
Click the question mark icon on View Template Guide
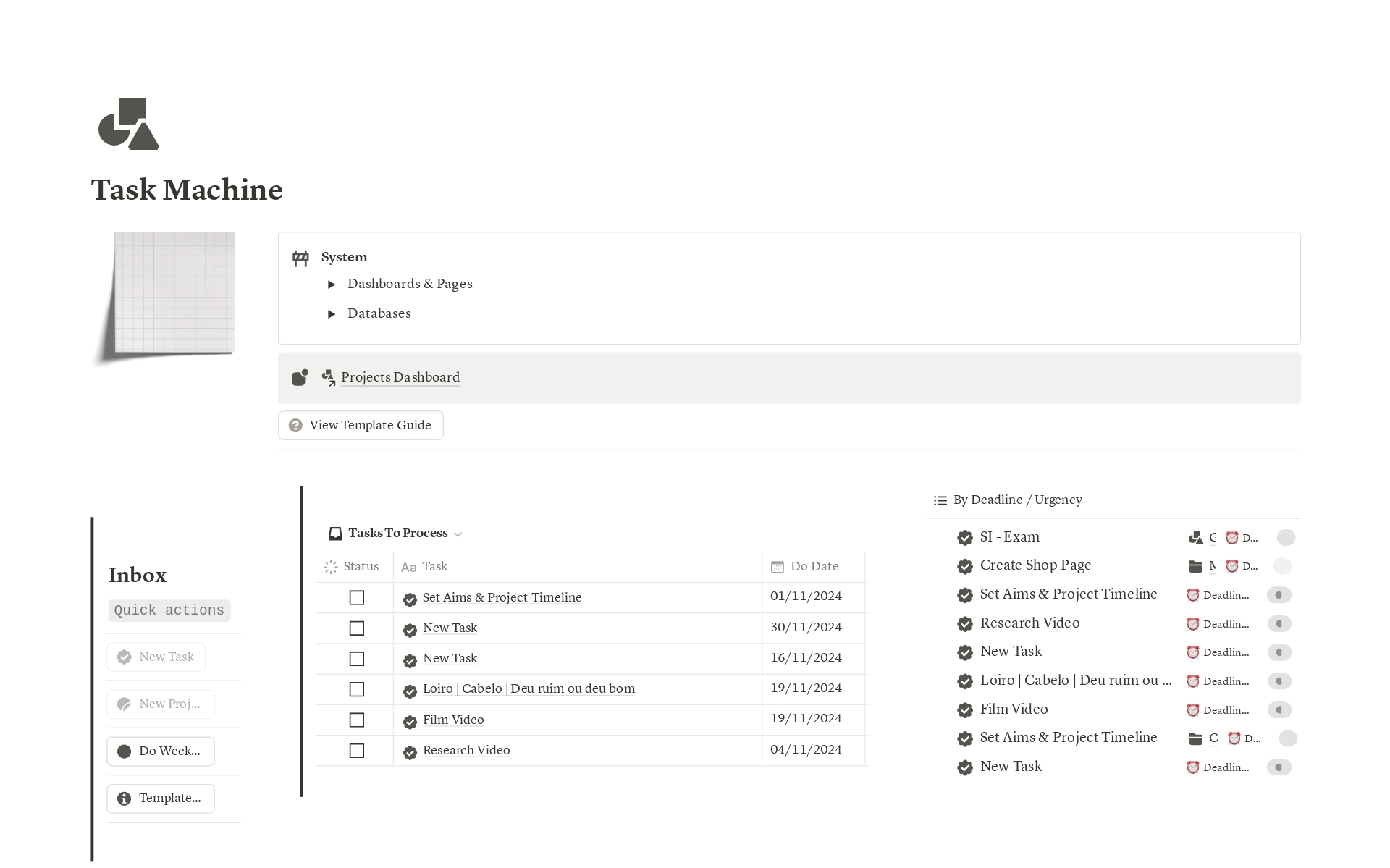(295, 425)
